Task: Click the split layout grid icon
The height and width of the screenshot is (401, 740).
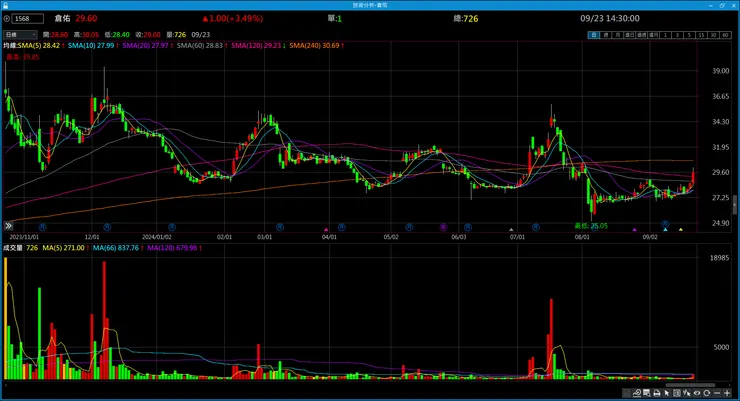Action: click(x=677, y=393)
